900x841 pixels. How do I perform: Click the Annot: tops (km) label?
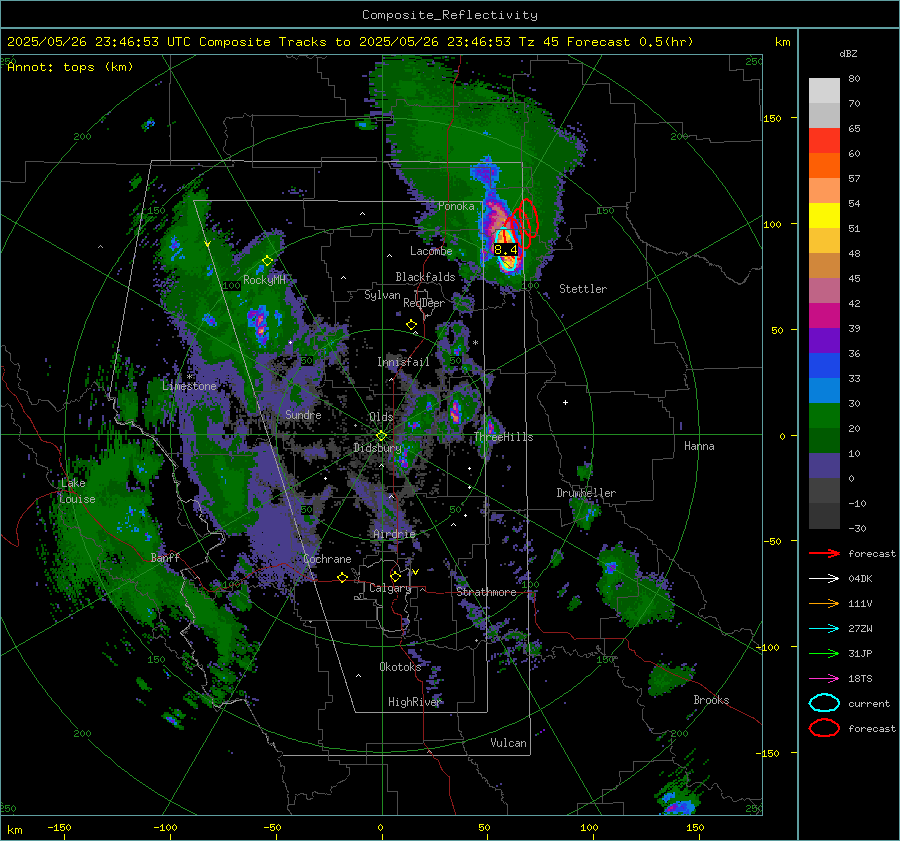(x=70, y=67)
